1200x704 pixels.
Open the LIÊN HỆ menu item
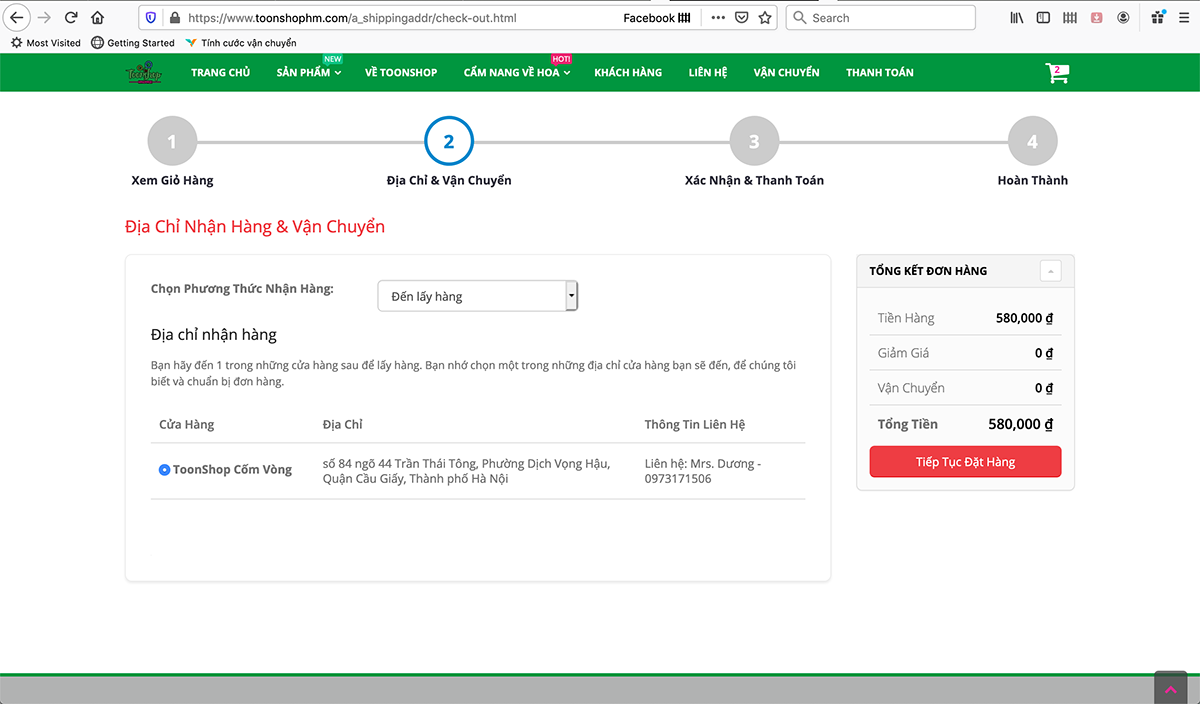tap(707, 73)
